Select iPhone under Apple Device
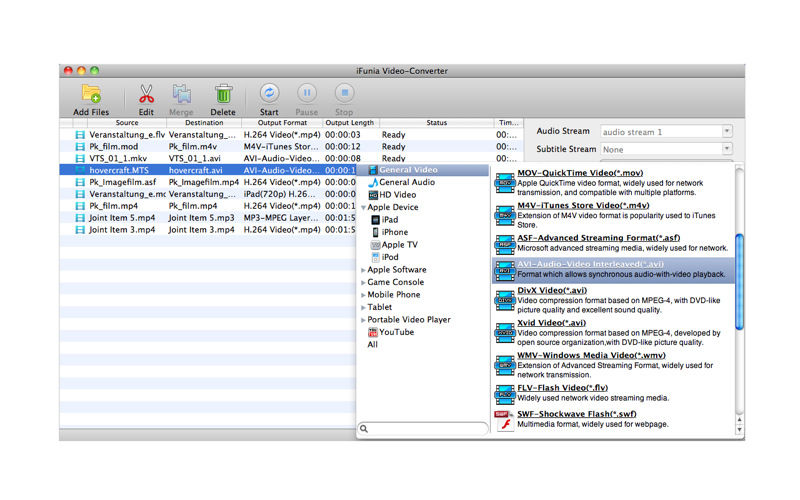800x500 pixels. (x=395, y=232)
